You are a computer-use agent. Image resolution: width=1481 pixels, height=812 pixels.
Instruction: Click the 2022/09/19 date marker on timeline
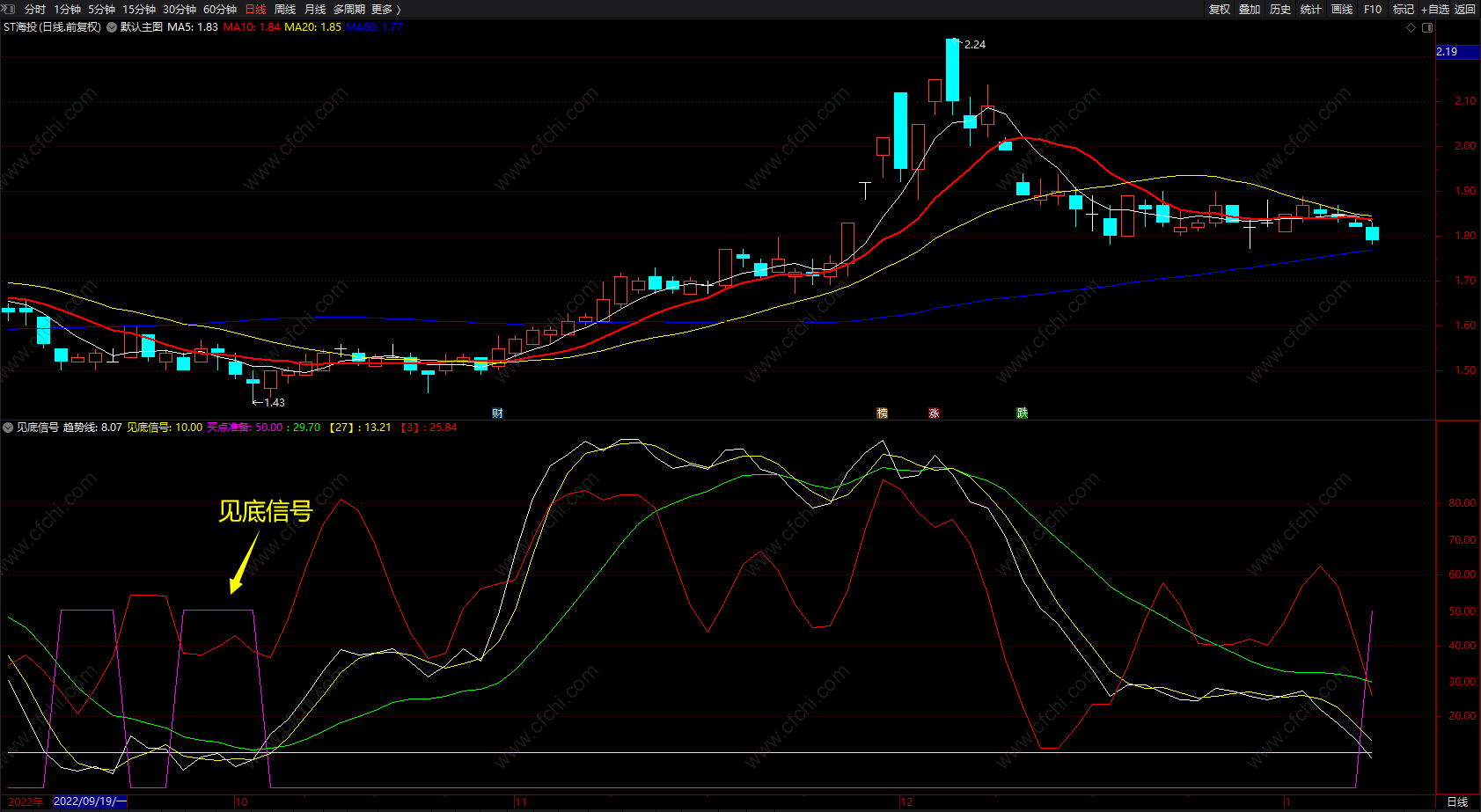coord(90,801)
